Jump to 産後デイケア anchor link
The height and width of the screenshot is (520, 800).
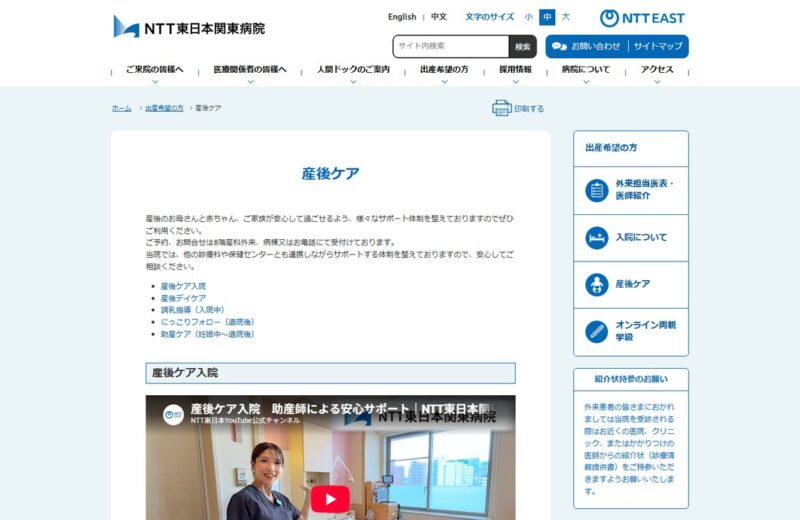[183, 298]
